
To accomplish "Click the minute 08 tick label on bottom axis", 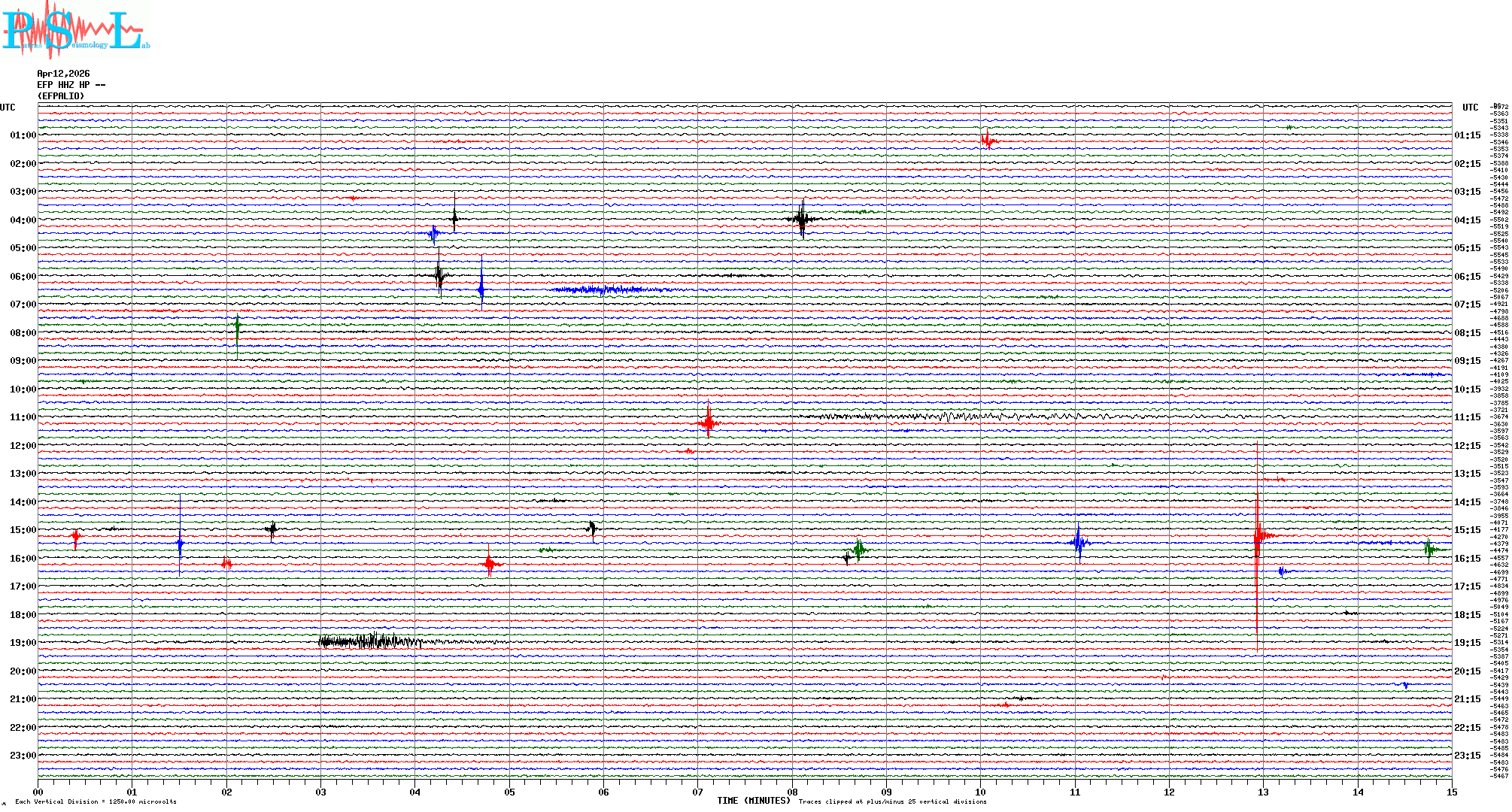I will tap(792, 792).
